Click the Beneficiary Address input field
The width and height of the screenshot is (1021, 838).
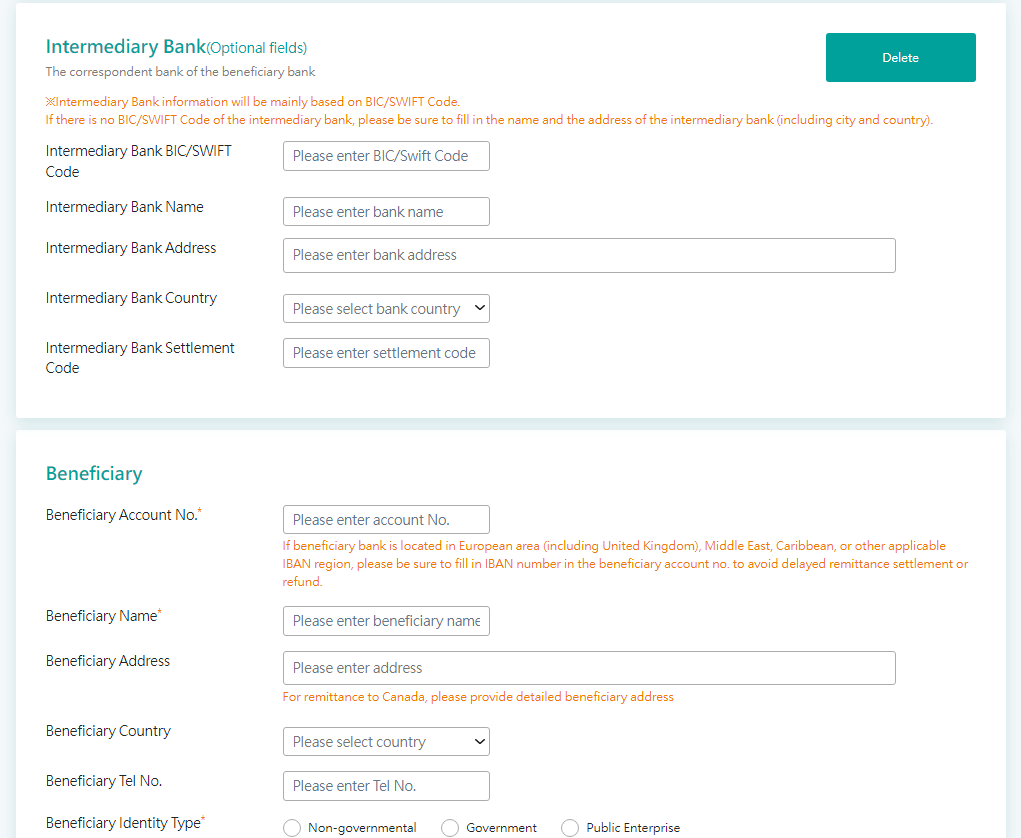click(589, 668)
